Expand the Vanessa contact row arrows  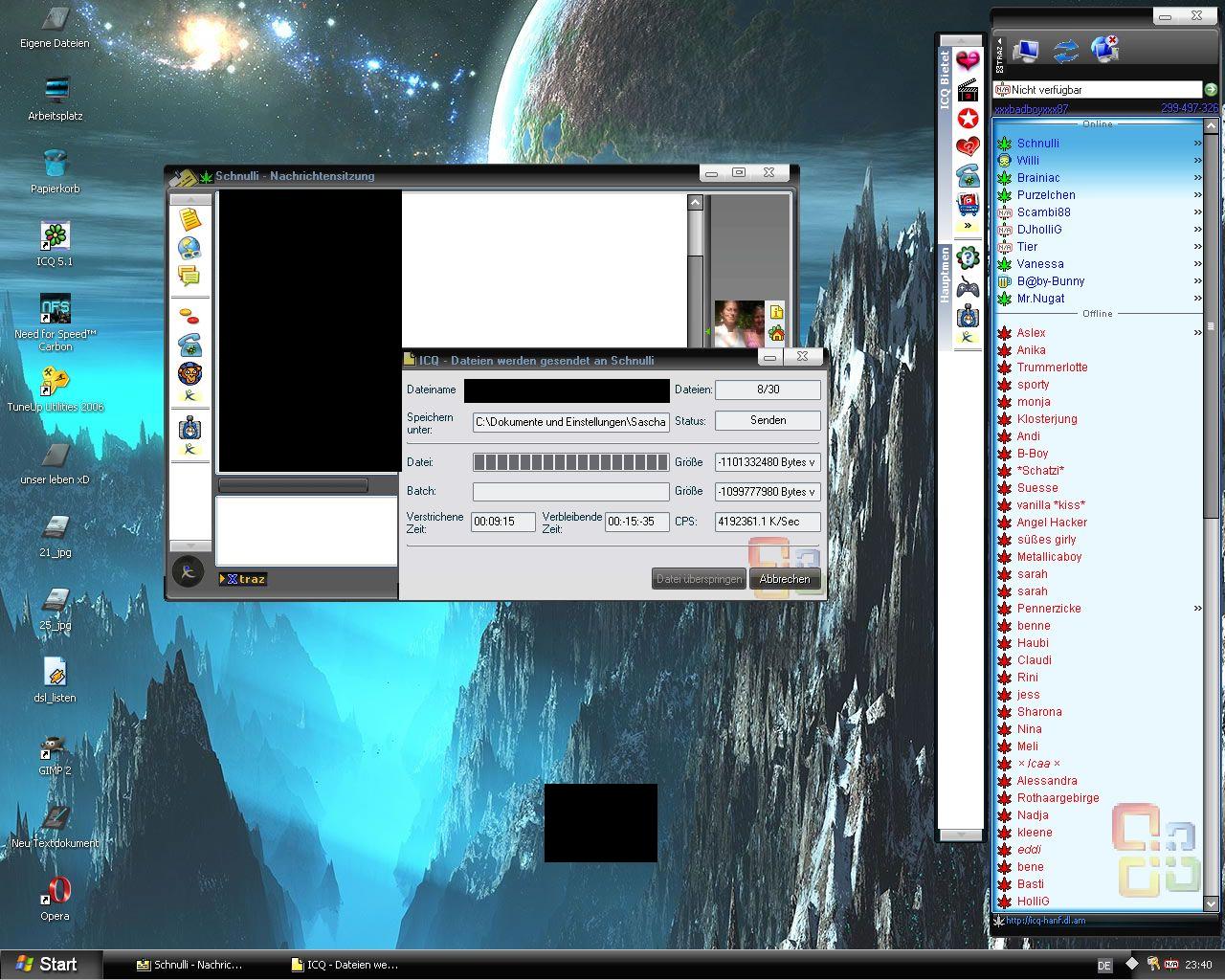point(1197,264)
